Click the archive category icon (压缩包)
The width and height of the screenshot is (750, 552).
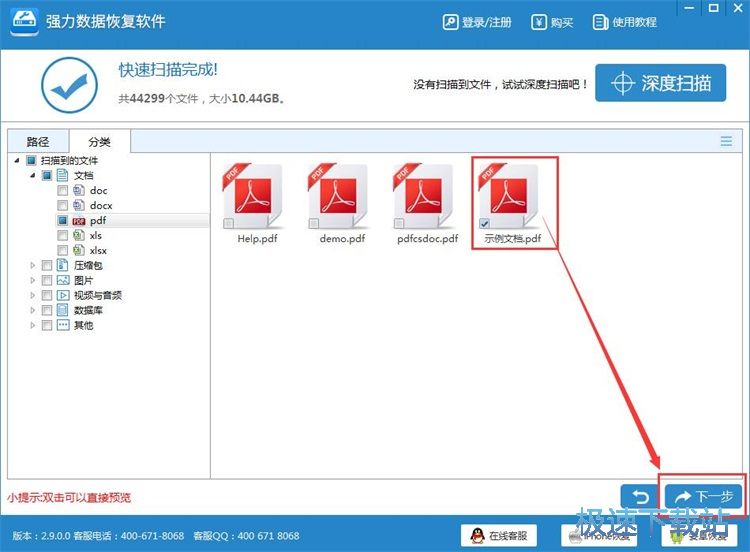pyautogui.click(x=63, y=265)
